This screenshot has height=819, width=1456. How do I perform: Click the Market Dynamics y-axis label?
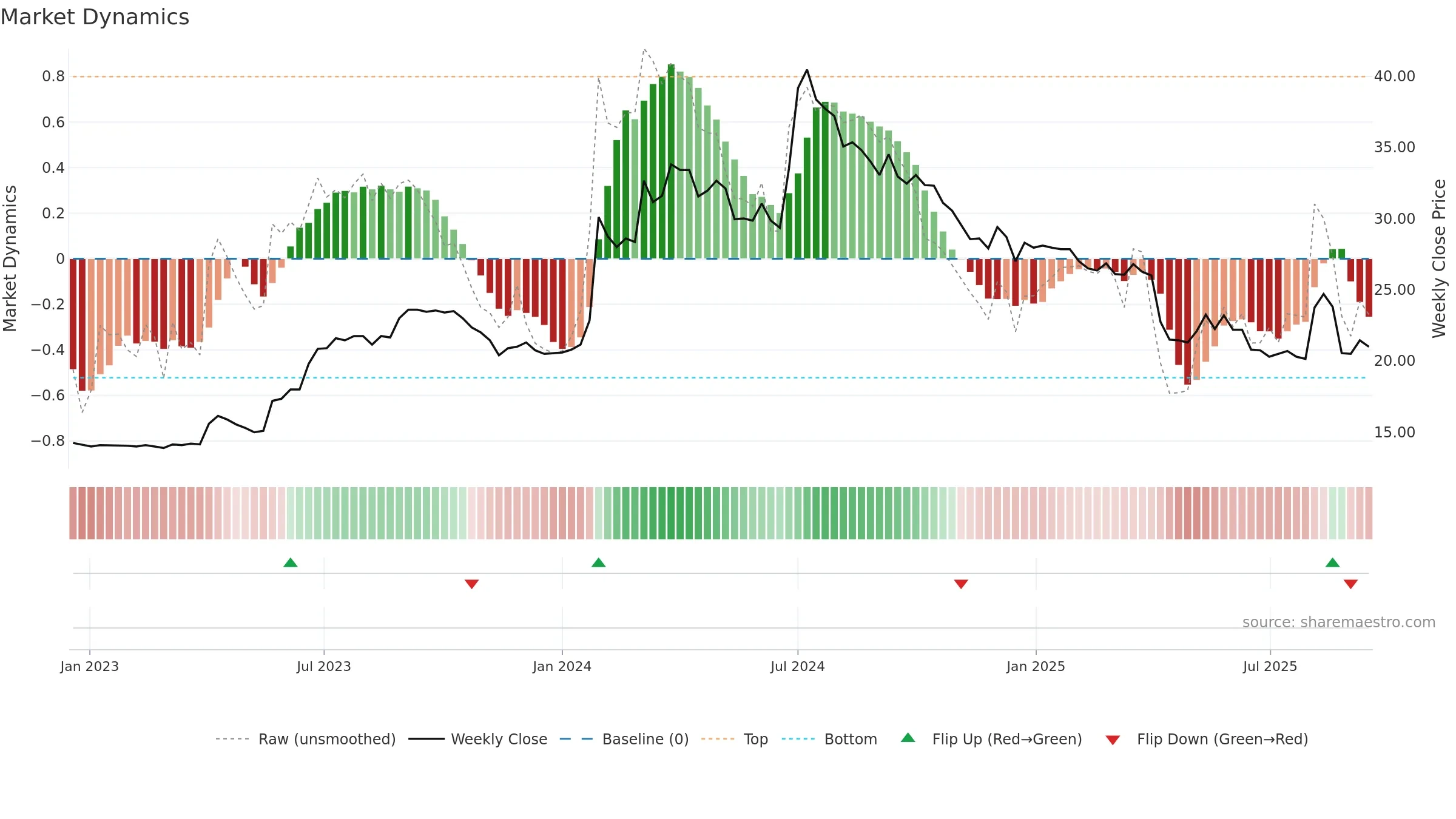(10, 258)
